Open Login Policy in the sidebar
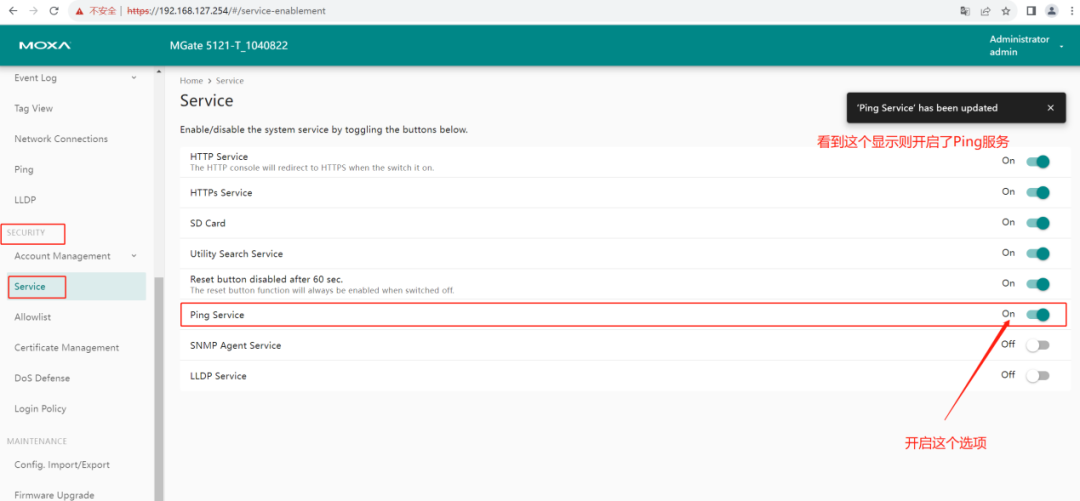Viewport: 1080px width, 501px height. [x=41, y=409]
